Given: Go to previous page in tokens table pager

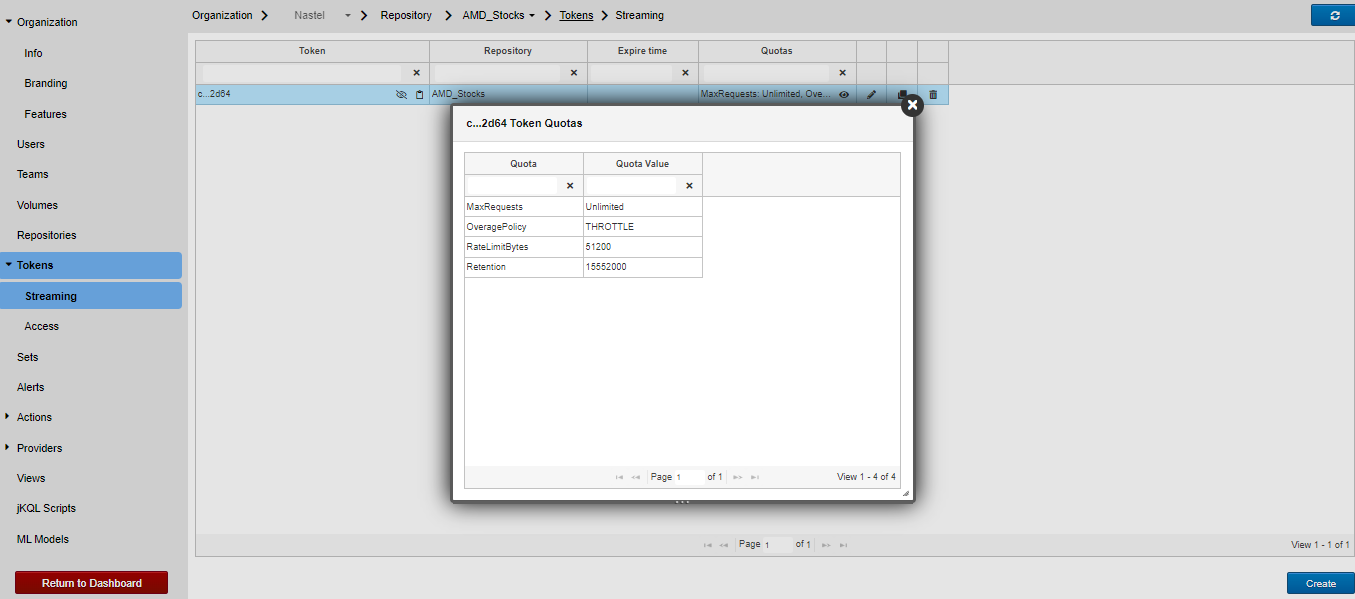Looking at the screenshot, I should point(724,545).
